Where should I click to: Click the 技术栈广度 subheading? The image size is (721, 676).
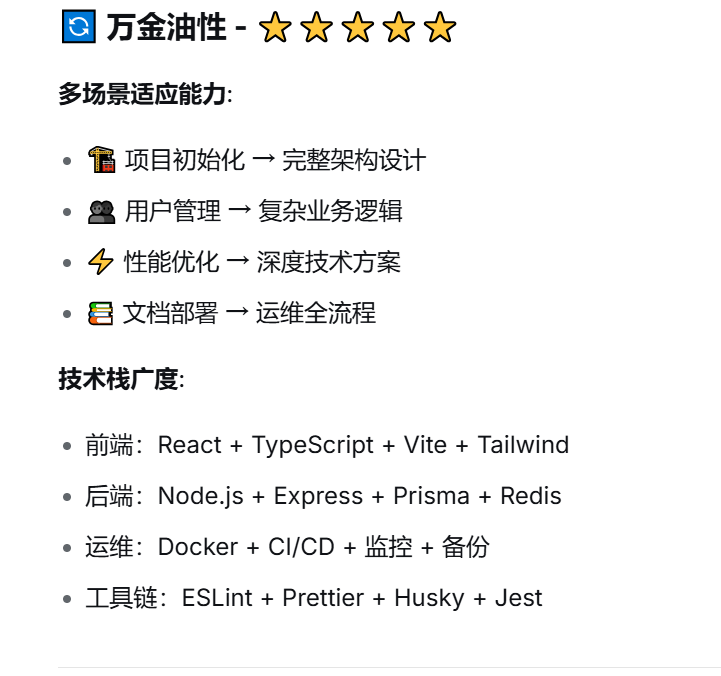tap(118, 380)
